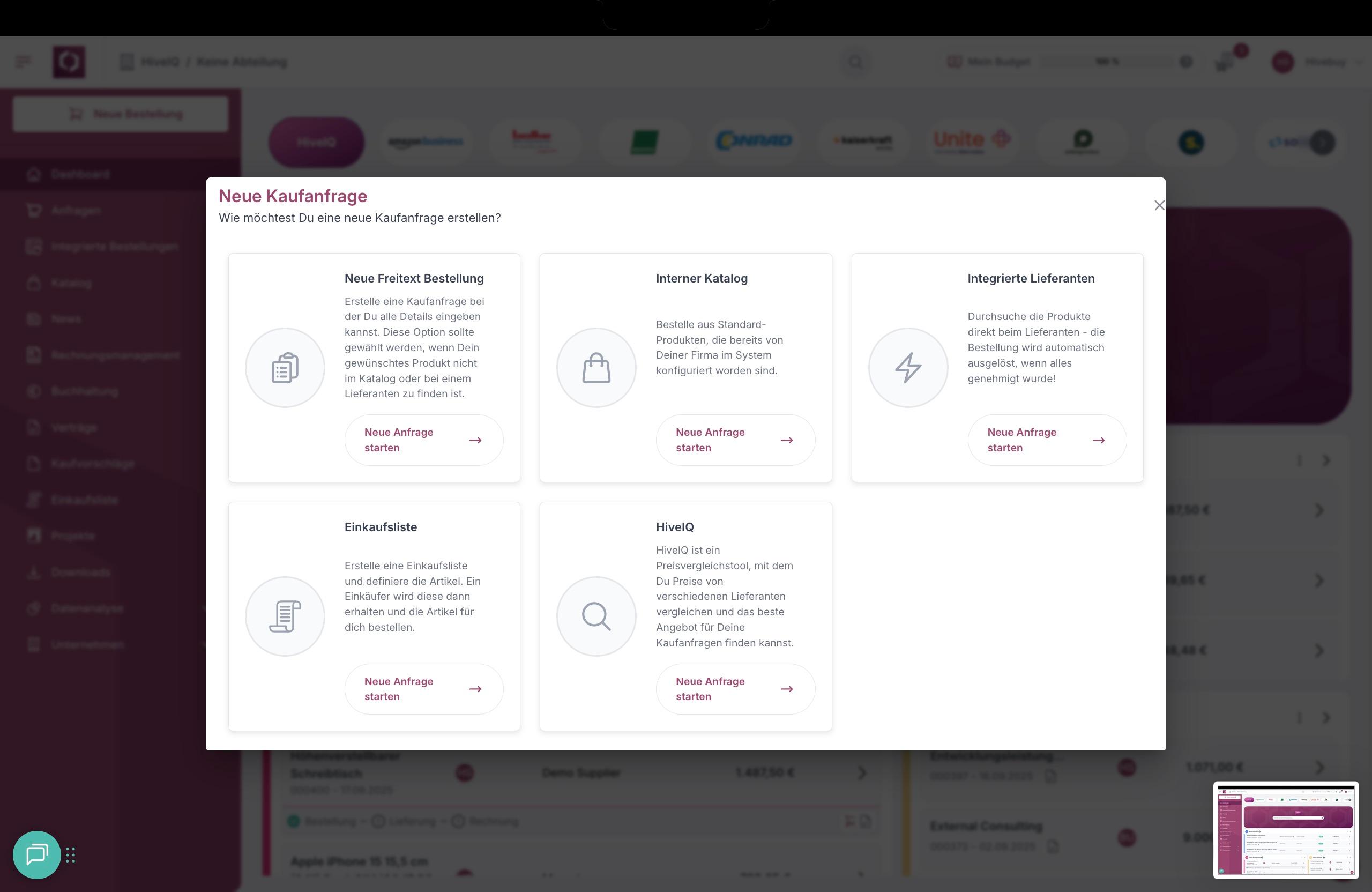Click the grid dots icon near the chat bubble
Screen dimensions: 1372x892
coord(71,855)
